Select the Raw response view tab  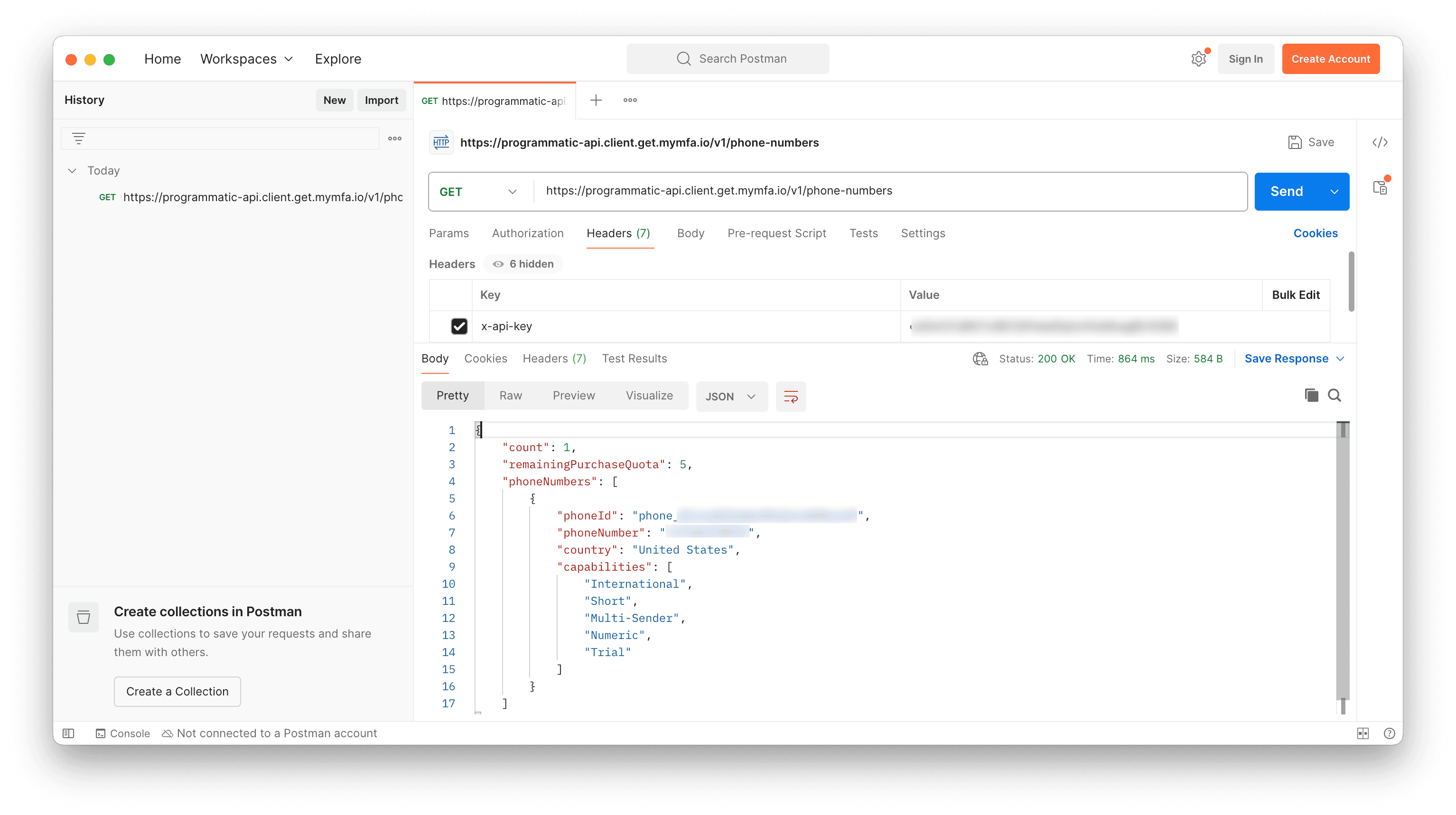pyautogui.click(x=510, y=395)
